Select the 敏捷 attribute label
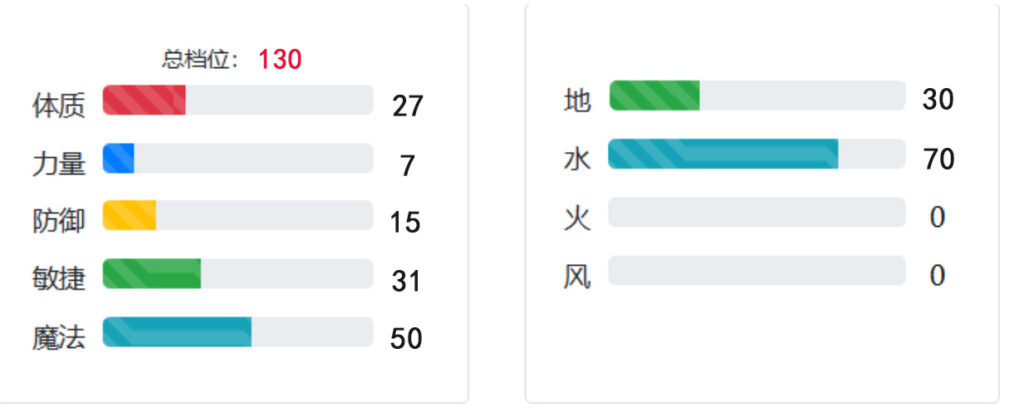The image size is (1024, 417). point(59,279)
